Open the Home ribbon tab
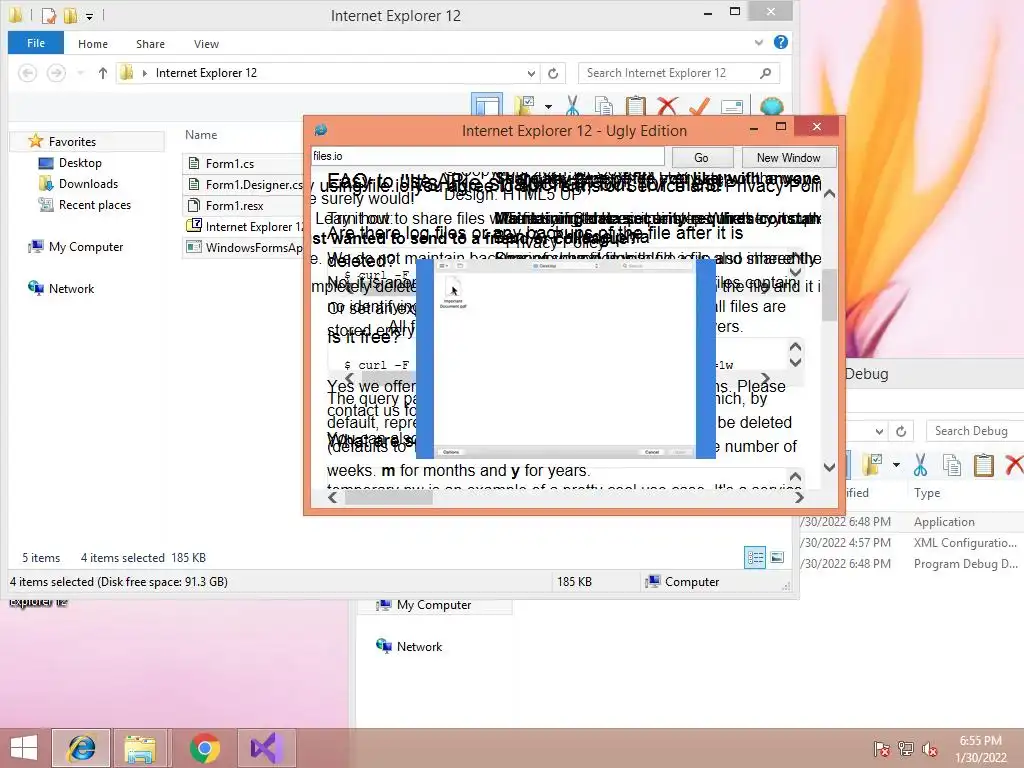 (93, 44)
